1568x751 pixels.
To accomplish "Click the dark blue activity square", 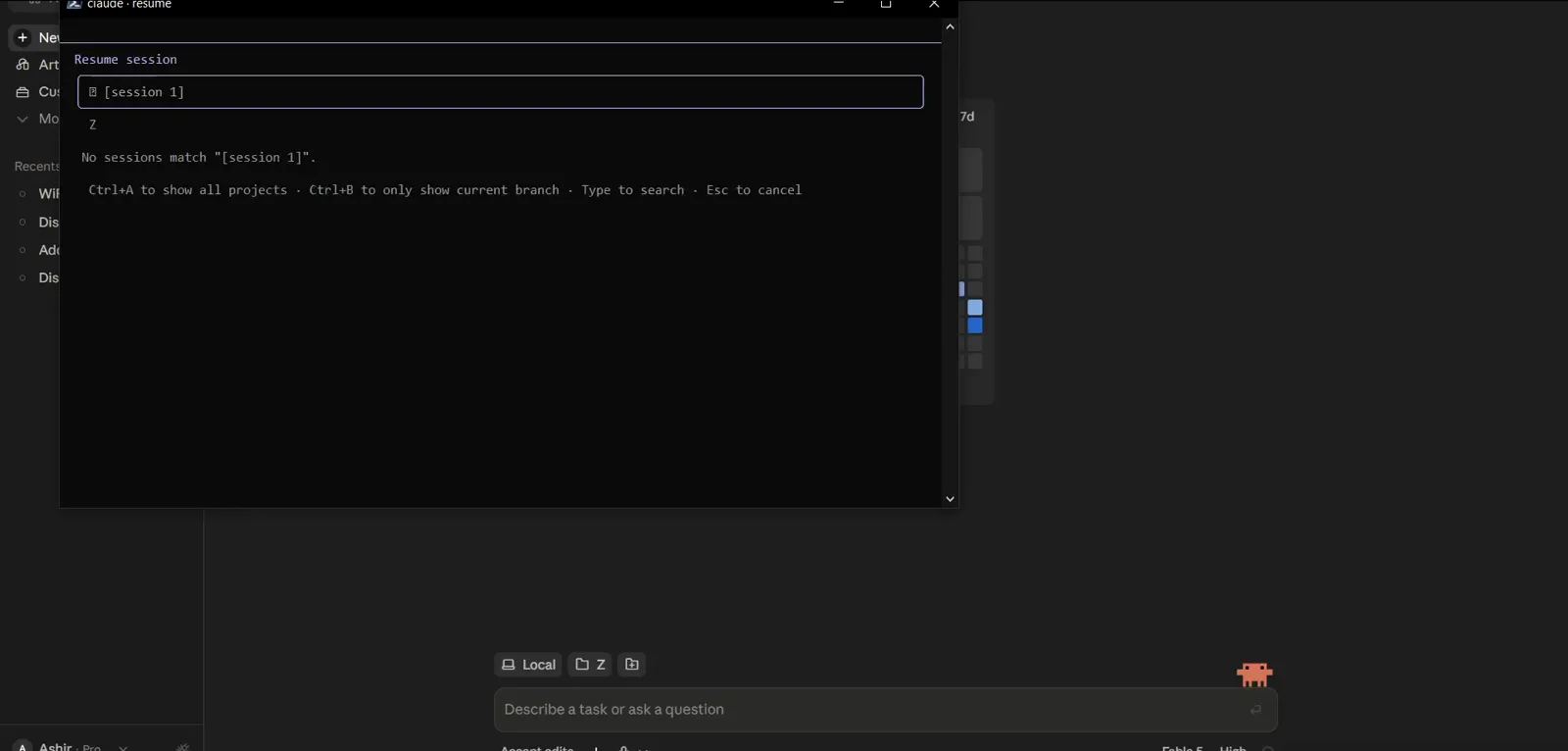I will 975,325.
